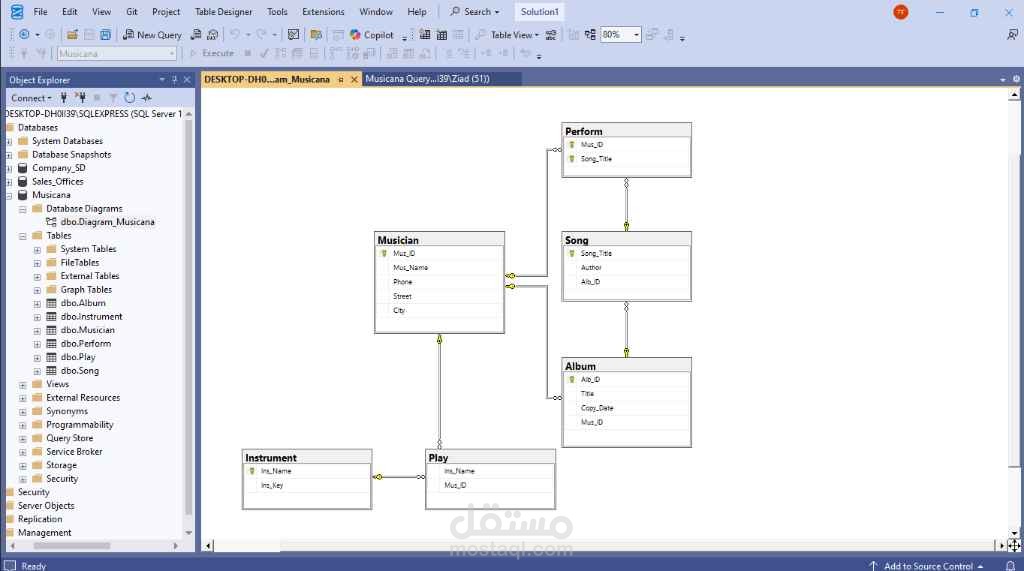
Task: Open the File menu
Action: pos(40,12)
